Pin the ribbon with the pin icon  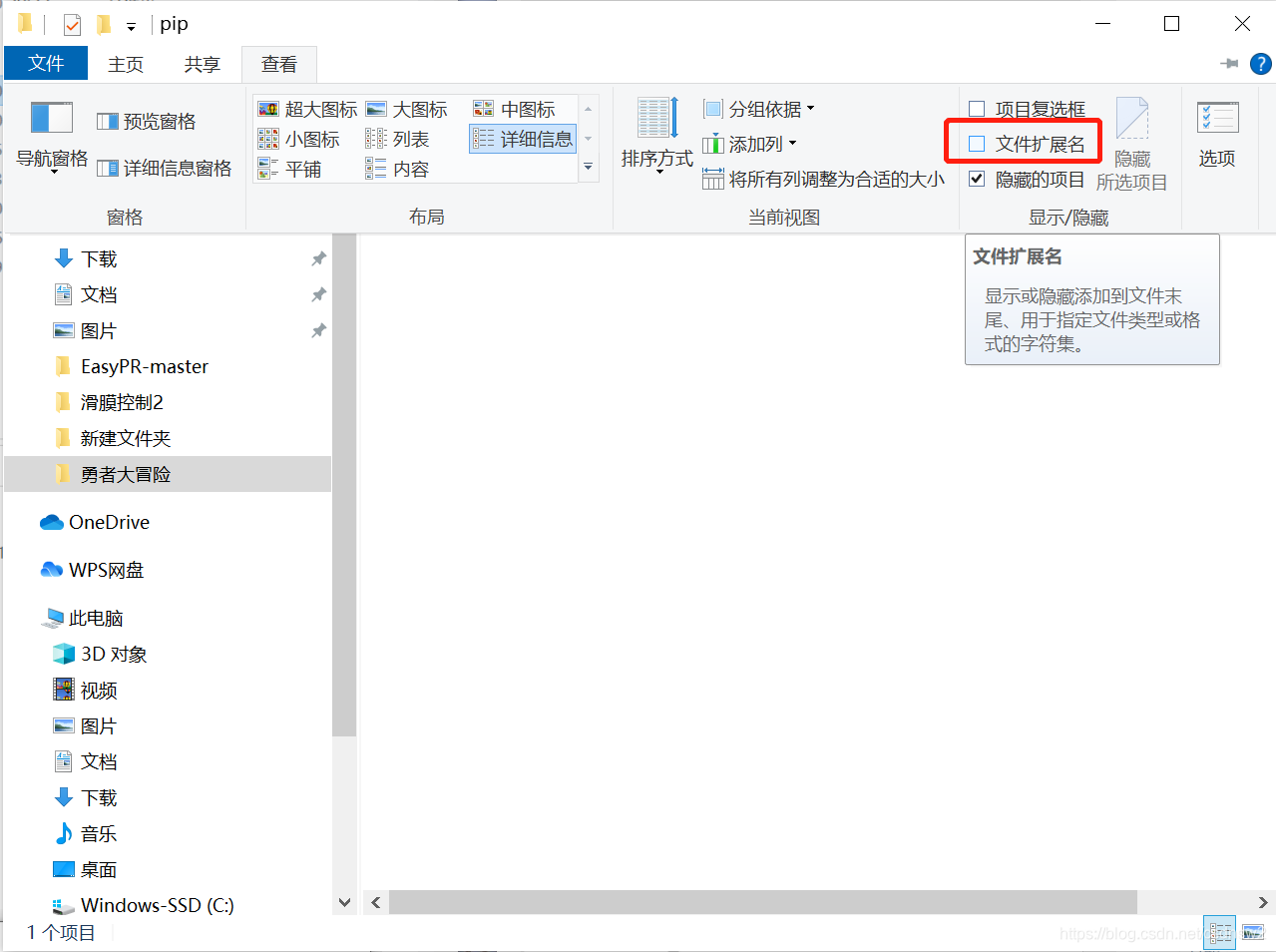pyautogui.click(x=1229, y=64)
